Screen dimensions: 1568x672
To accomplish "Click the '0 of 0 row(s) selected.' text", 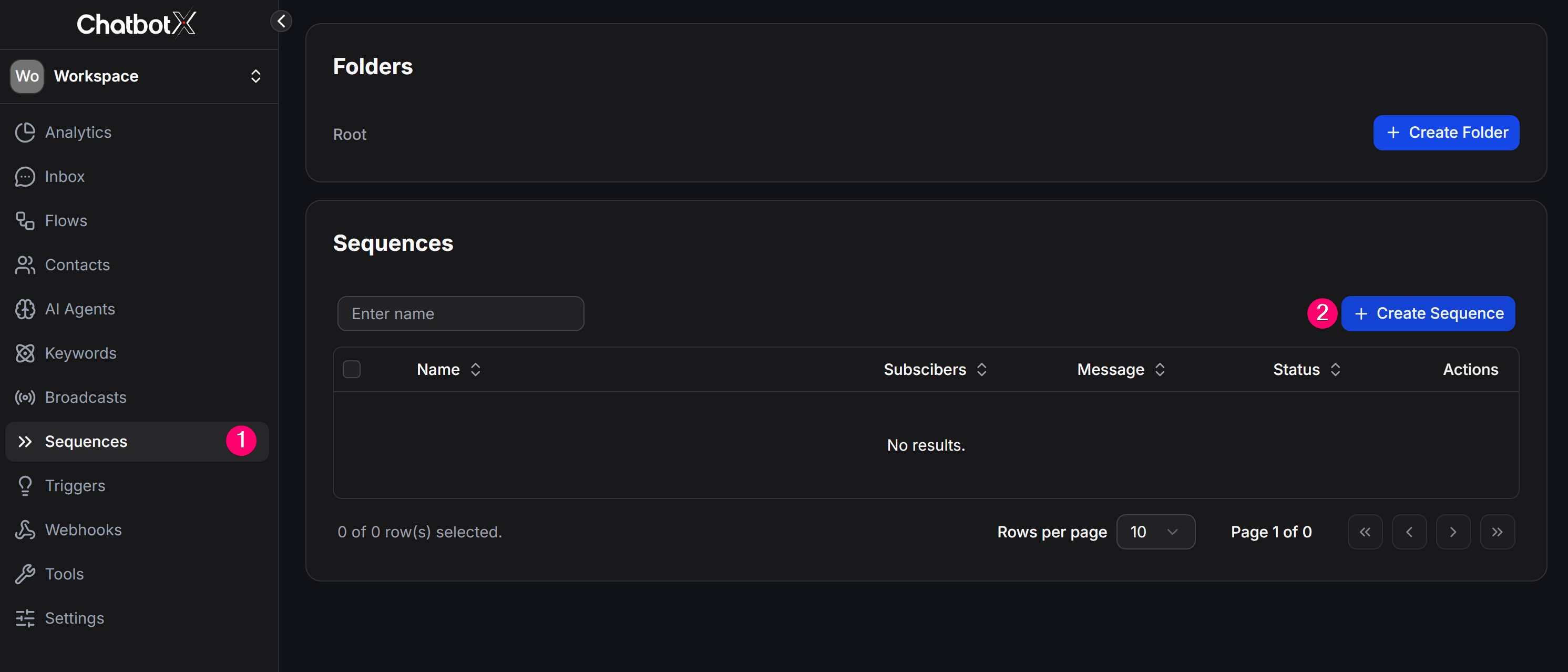I will click(419, 532).
